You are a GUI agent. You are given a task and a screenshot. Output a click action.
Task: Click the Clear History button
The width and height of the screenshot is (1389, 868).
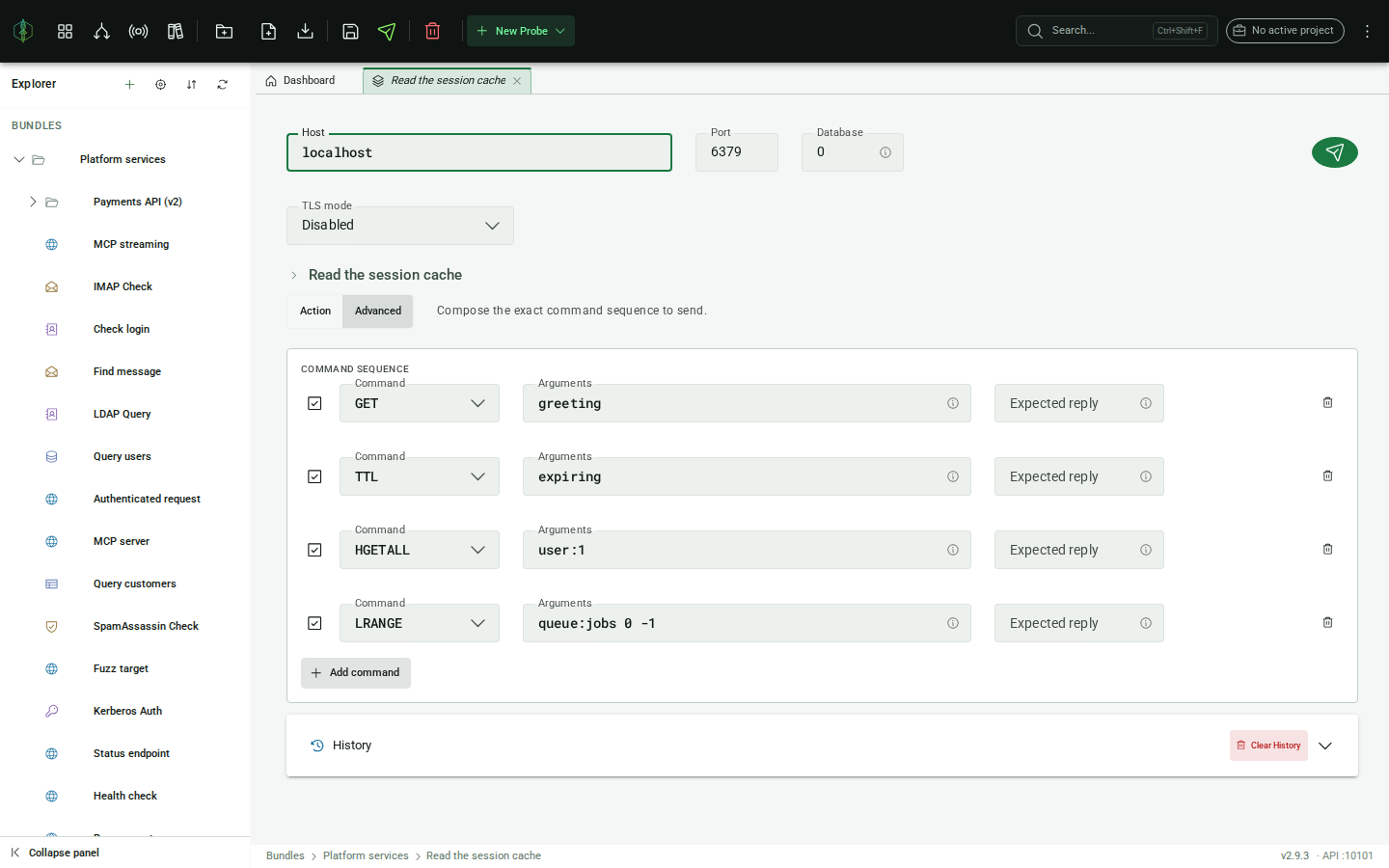1268,746
